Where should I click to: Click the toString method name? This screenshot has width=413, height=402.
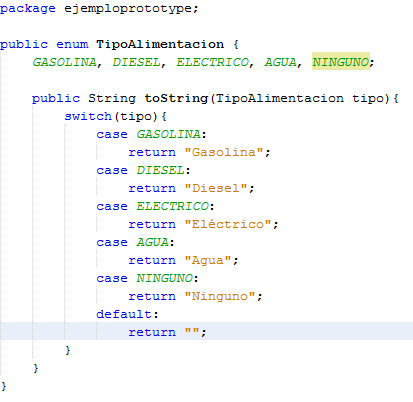point(176,98)
